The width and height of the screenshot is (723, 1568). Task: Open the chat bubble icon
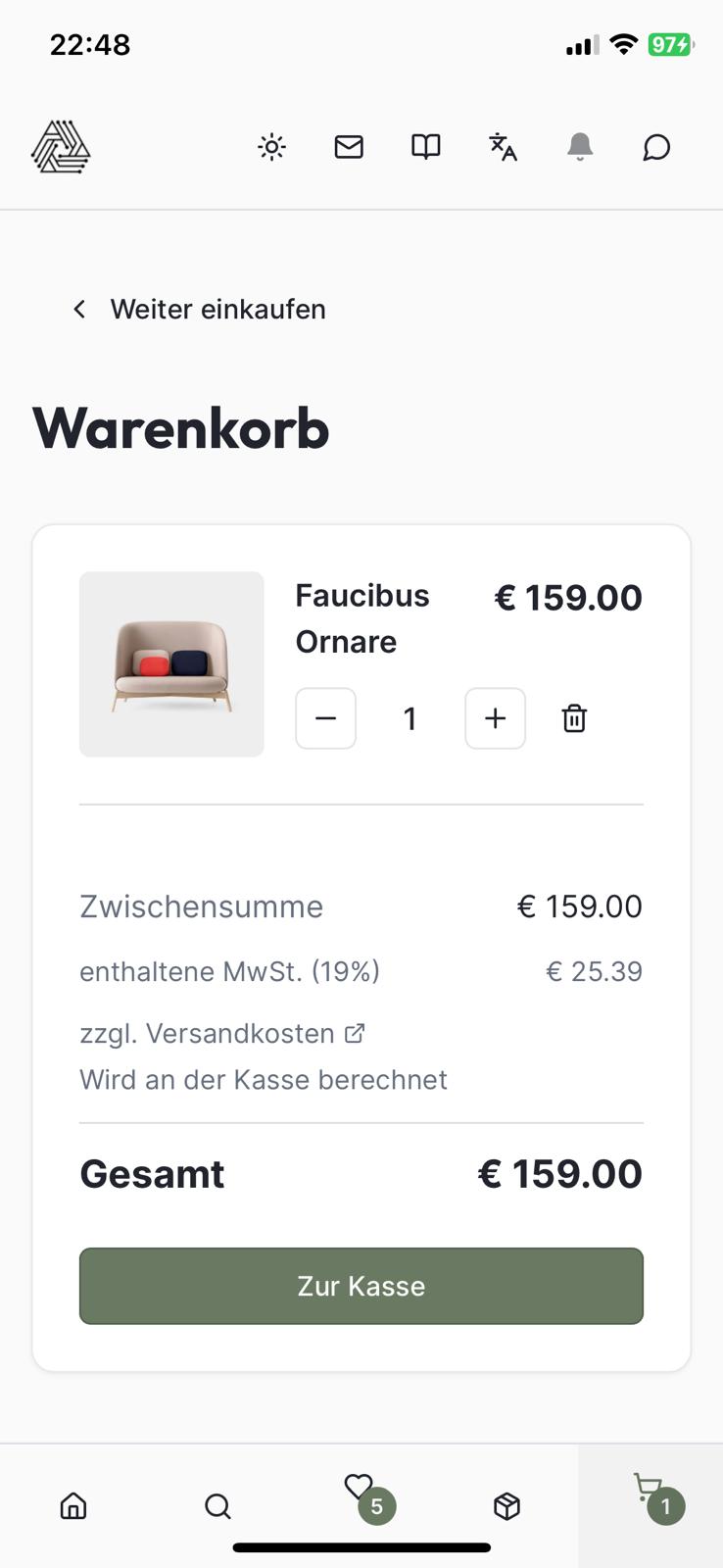coord(656,147)
